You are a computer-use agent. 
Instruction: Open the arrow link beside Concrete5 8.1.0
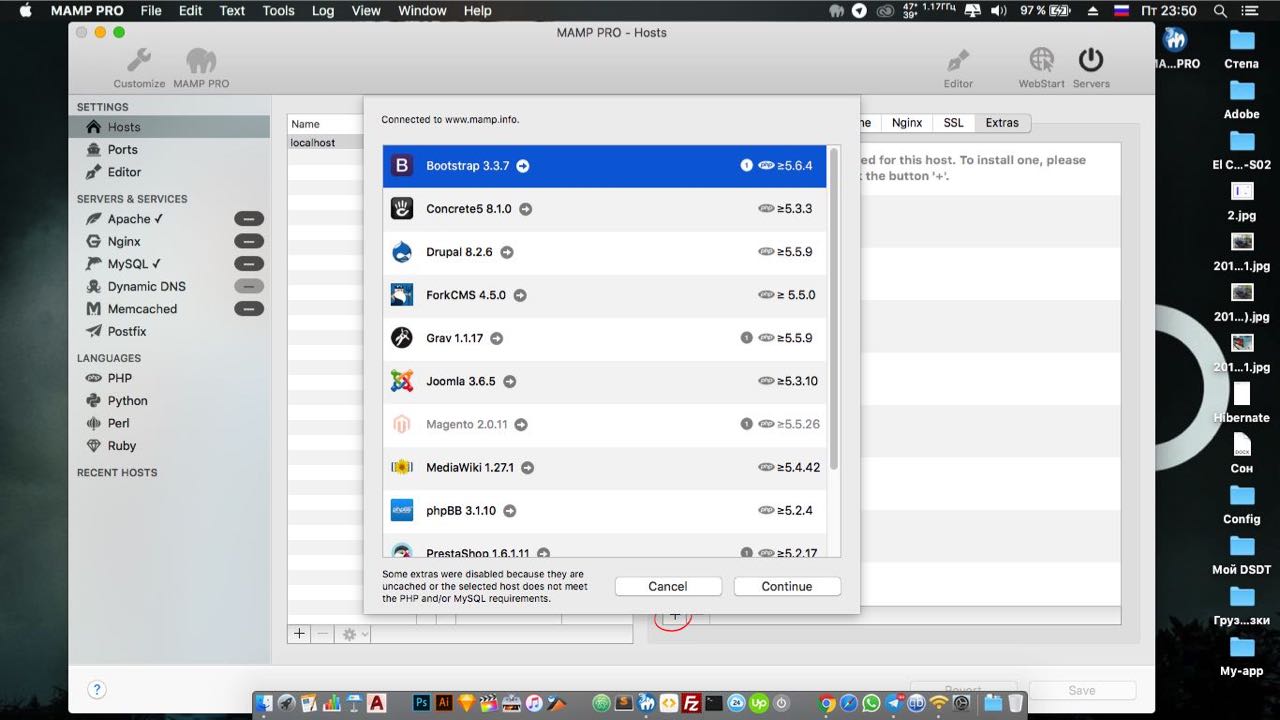(x=525, y=209)
